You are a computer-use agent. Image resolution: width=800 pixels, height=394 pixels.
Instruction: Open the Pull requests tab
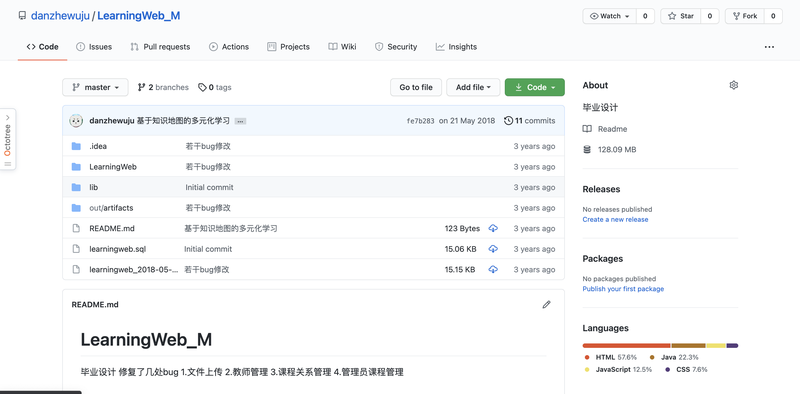click(x=160, y=46)
